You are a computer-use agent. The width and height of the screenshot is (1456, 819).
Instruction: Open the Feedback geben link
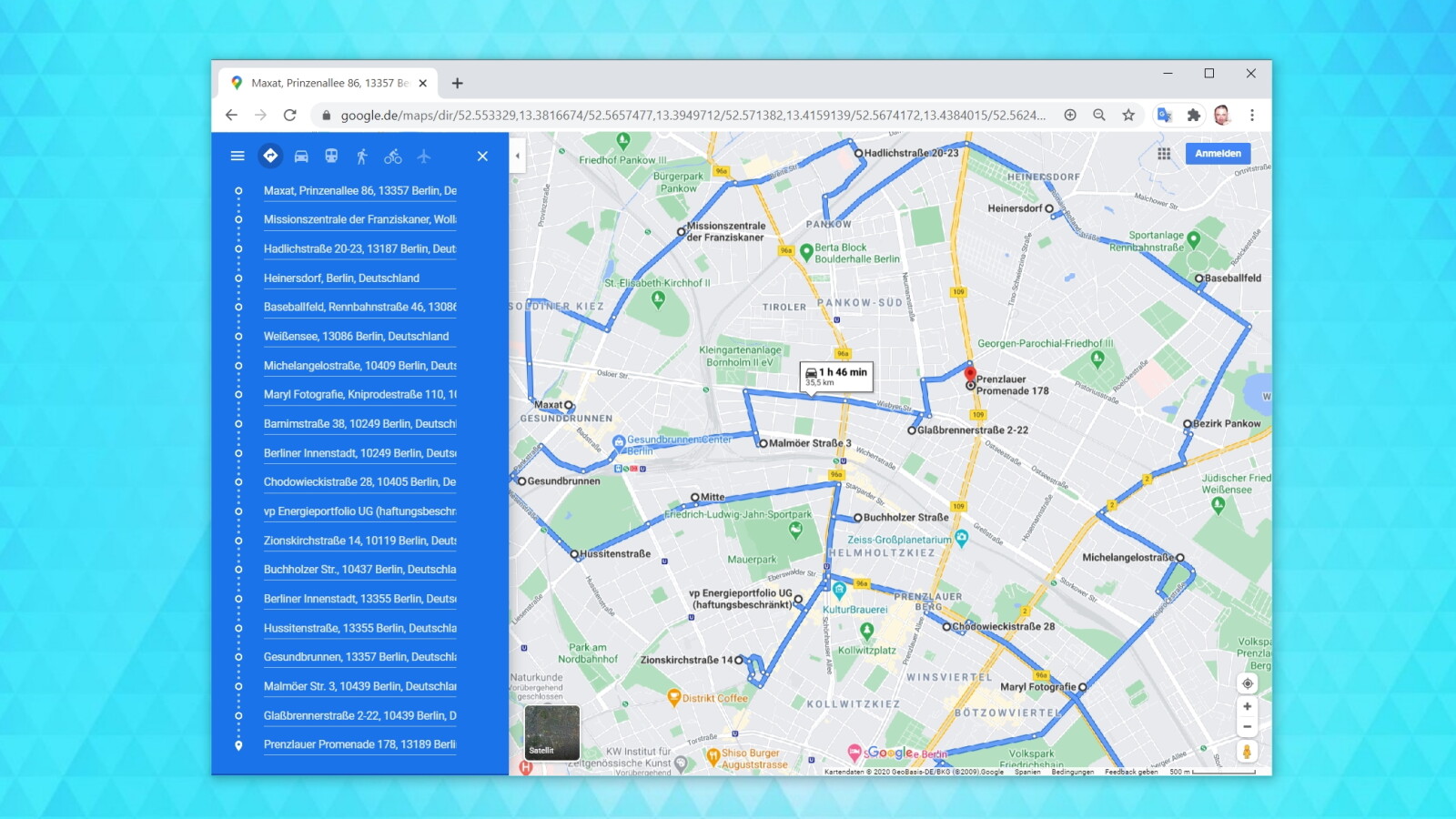point(1131,772)
